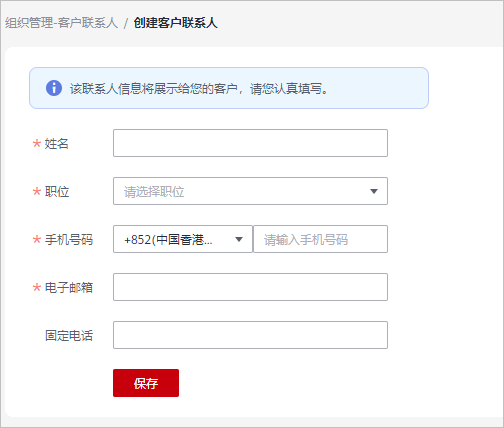Click the notice text 该联系人信息将展示给您的客户
The height and width of the screenshot is (428, 504).
pos(153,89)
